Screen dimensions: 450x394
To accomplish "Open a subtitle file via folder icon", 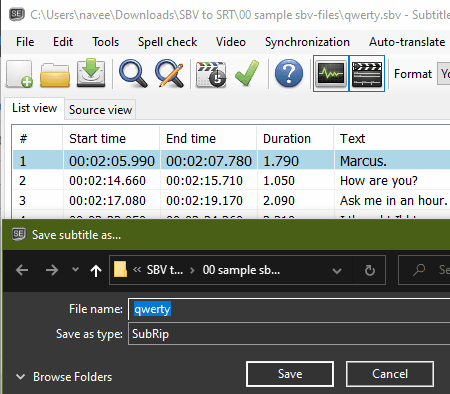I will [55, 75].
